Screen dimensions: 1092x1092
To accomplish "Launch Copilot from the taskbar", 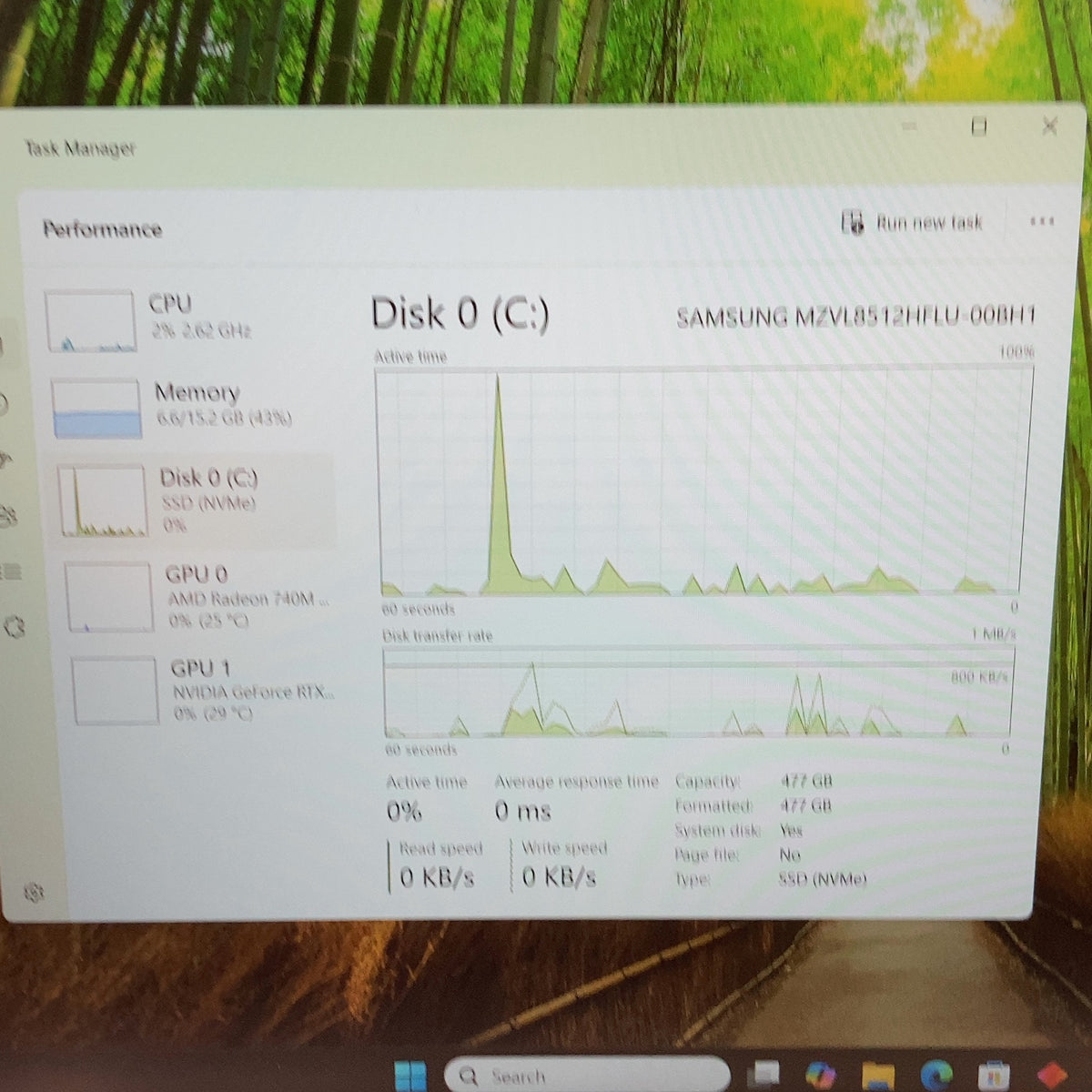I will point(821,1075).
